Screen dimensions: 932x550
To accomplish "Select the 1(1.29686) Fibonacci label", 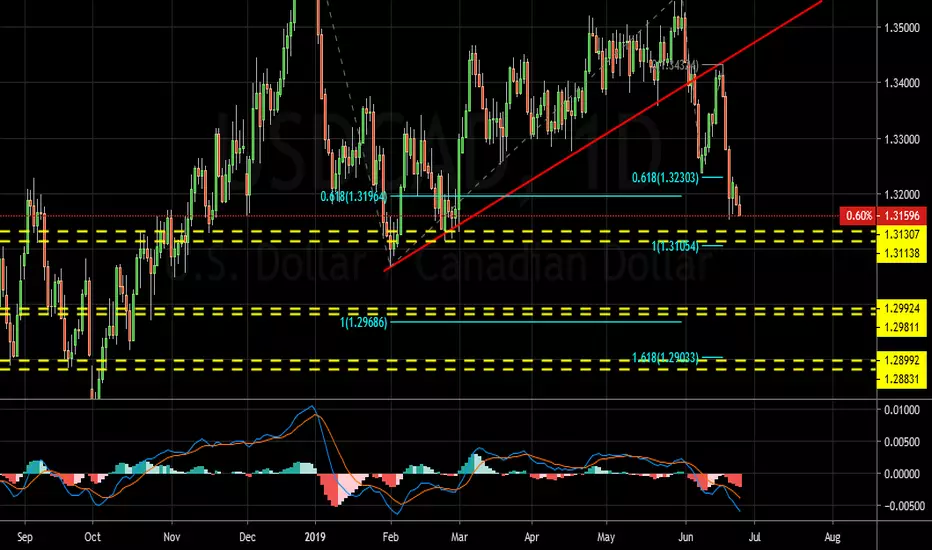I will click(364, 323).
